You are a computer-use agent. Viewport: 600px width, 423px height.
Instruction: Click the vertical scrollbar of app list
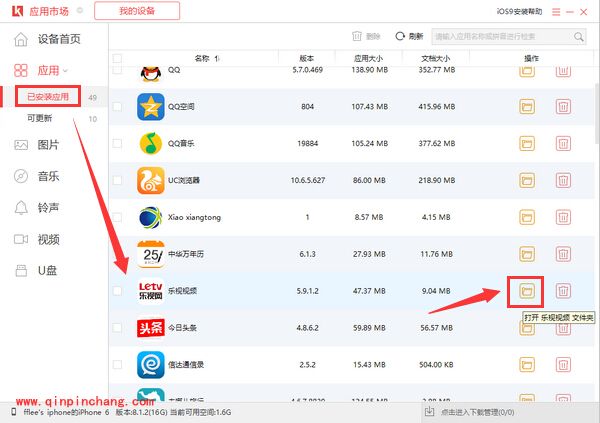point(597,115)
